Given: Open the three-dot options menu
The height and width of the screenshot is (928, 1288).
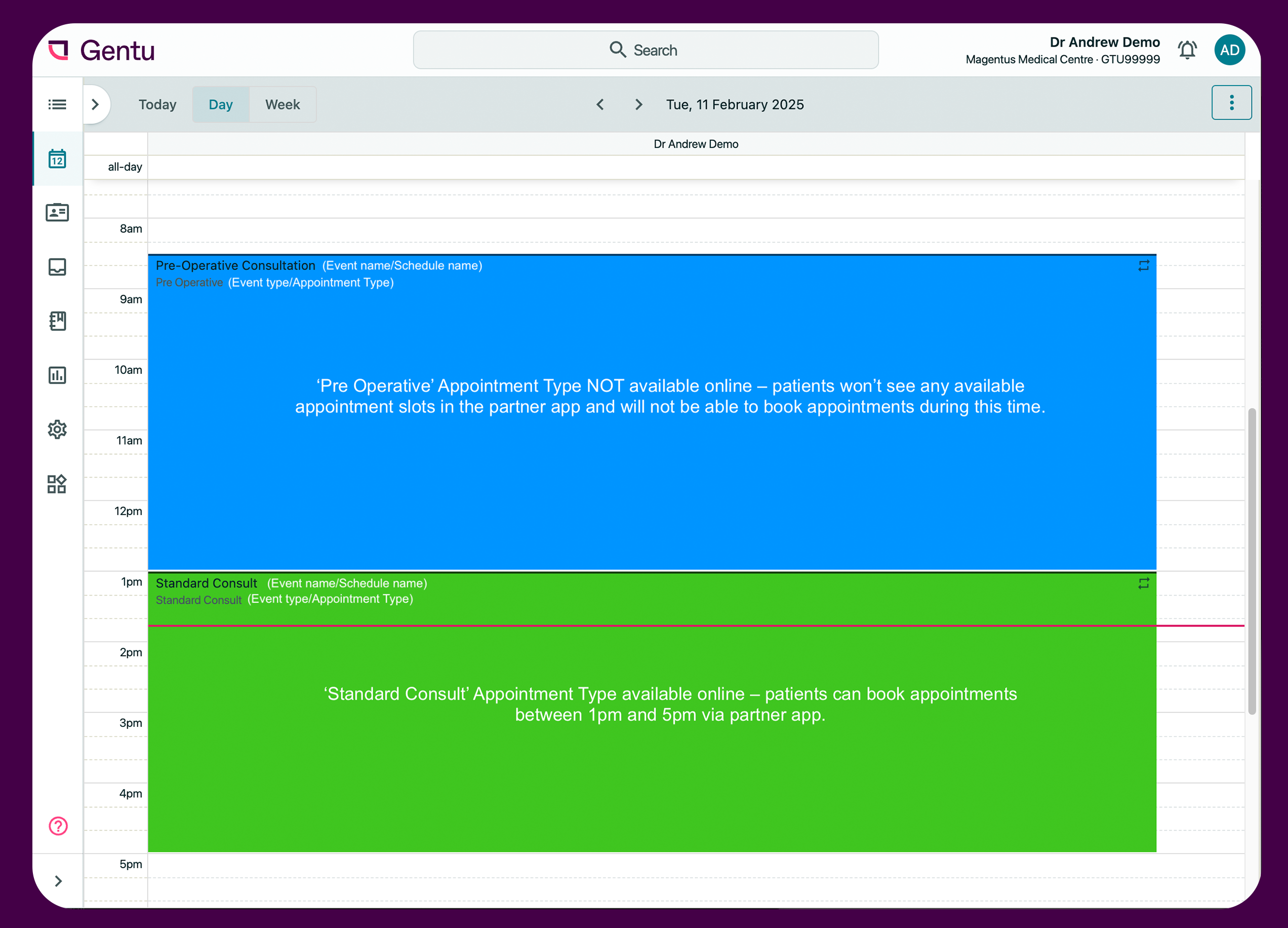Looking at the screenshot, I should coord(1231,103).
